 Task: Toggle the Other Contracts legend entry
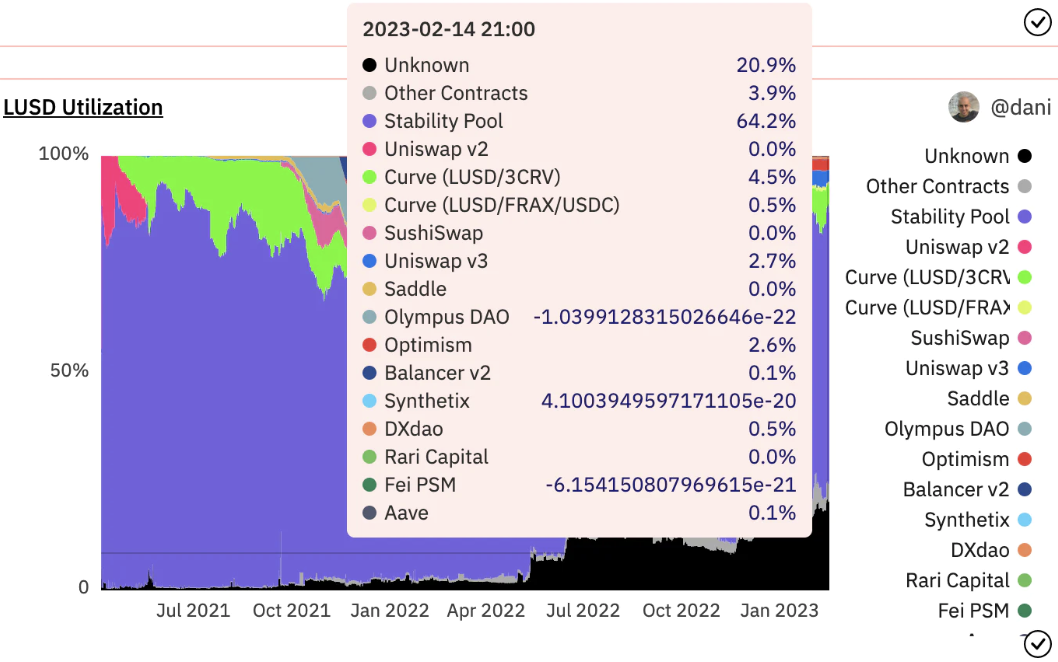pyautogui.click(x=938, y=187)
